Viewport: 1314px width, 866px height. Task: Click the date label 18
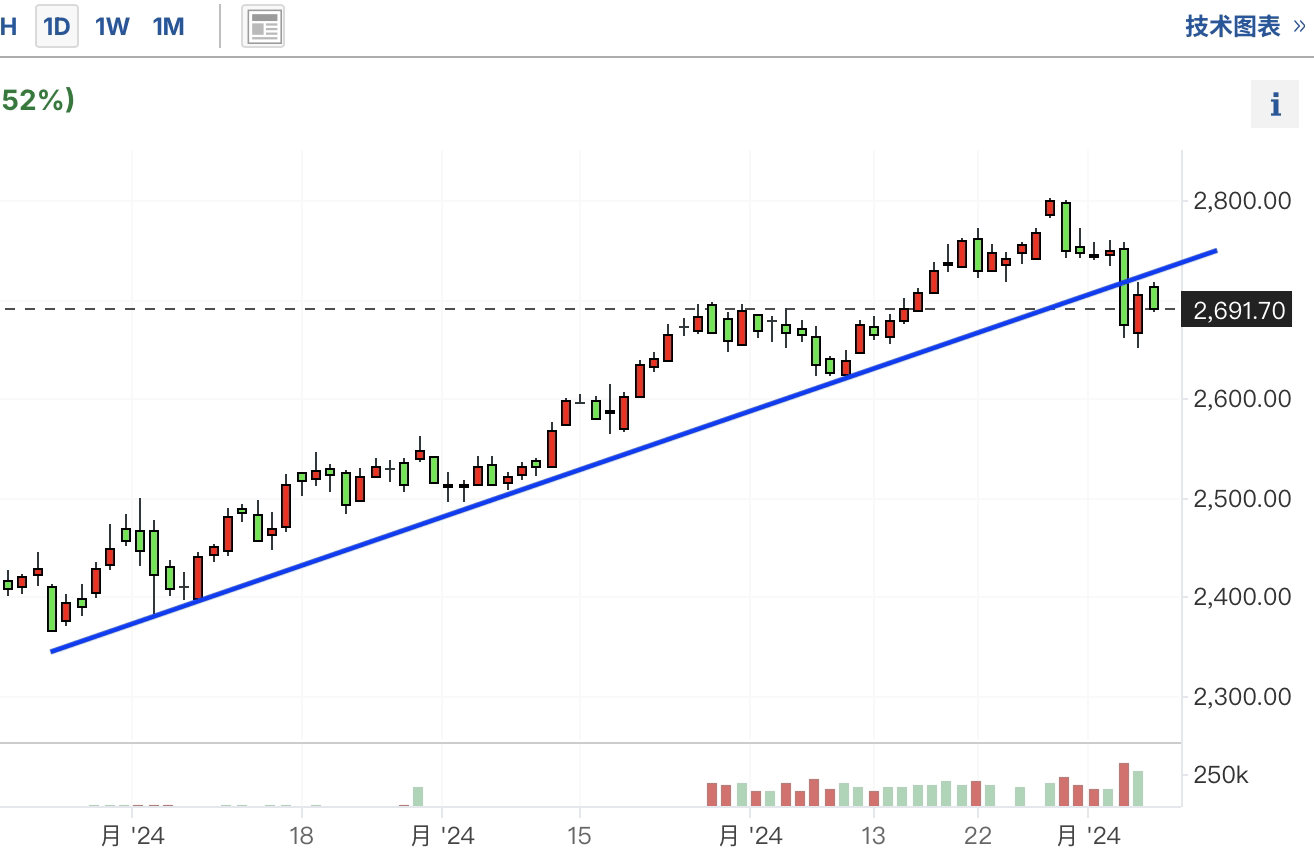[x=301, y=835]
